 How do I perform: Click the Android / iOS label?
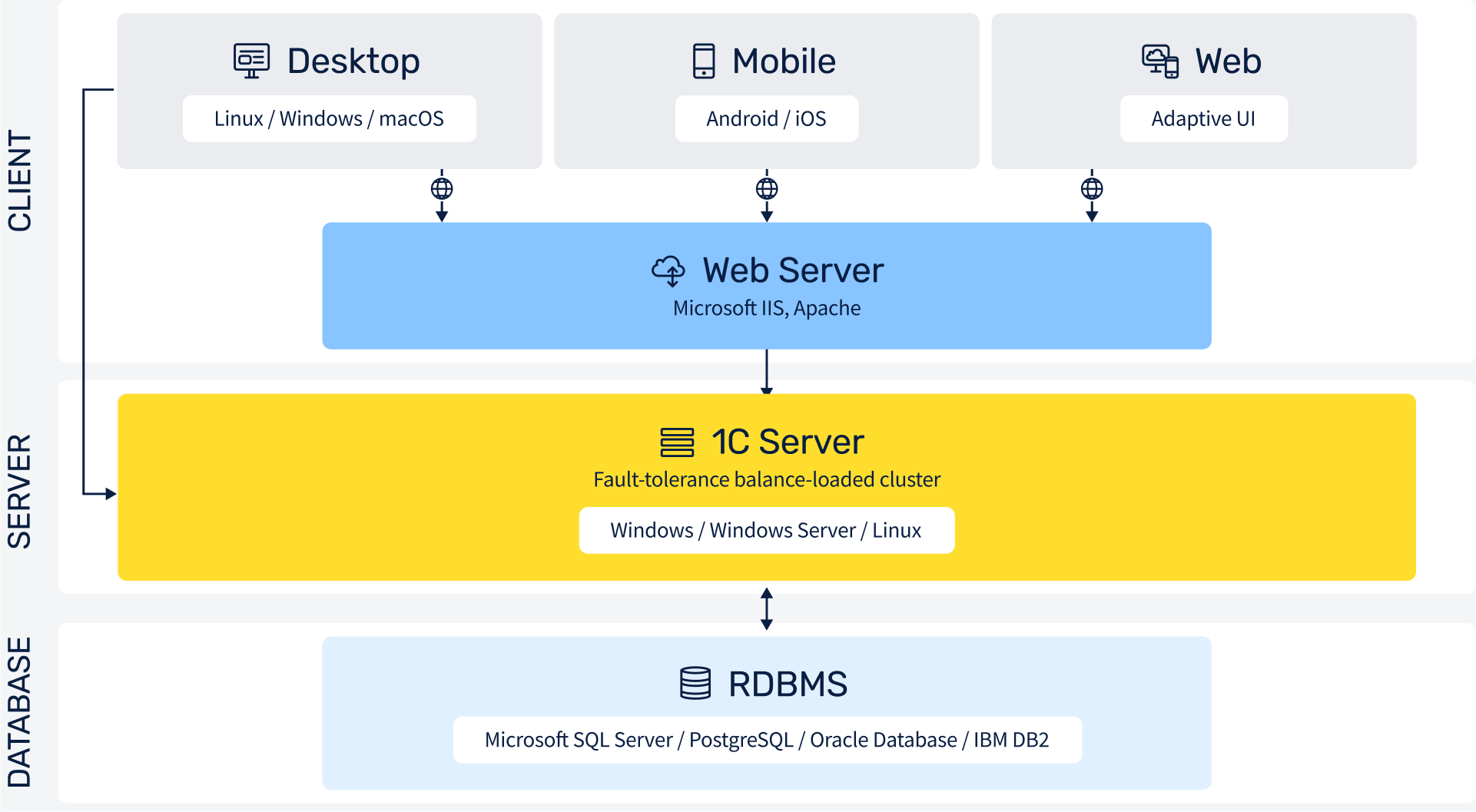[767, 118]
